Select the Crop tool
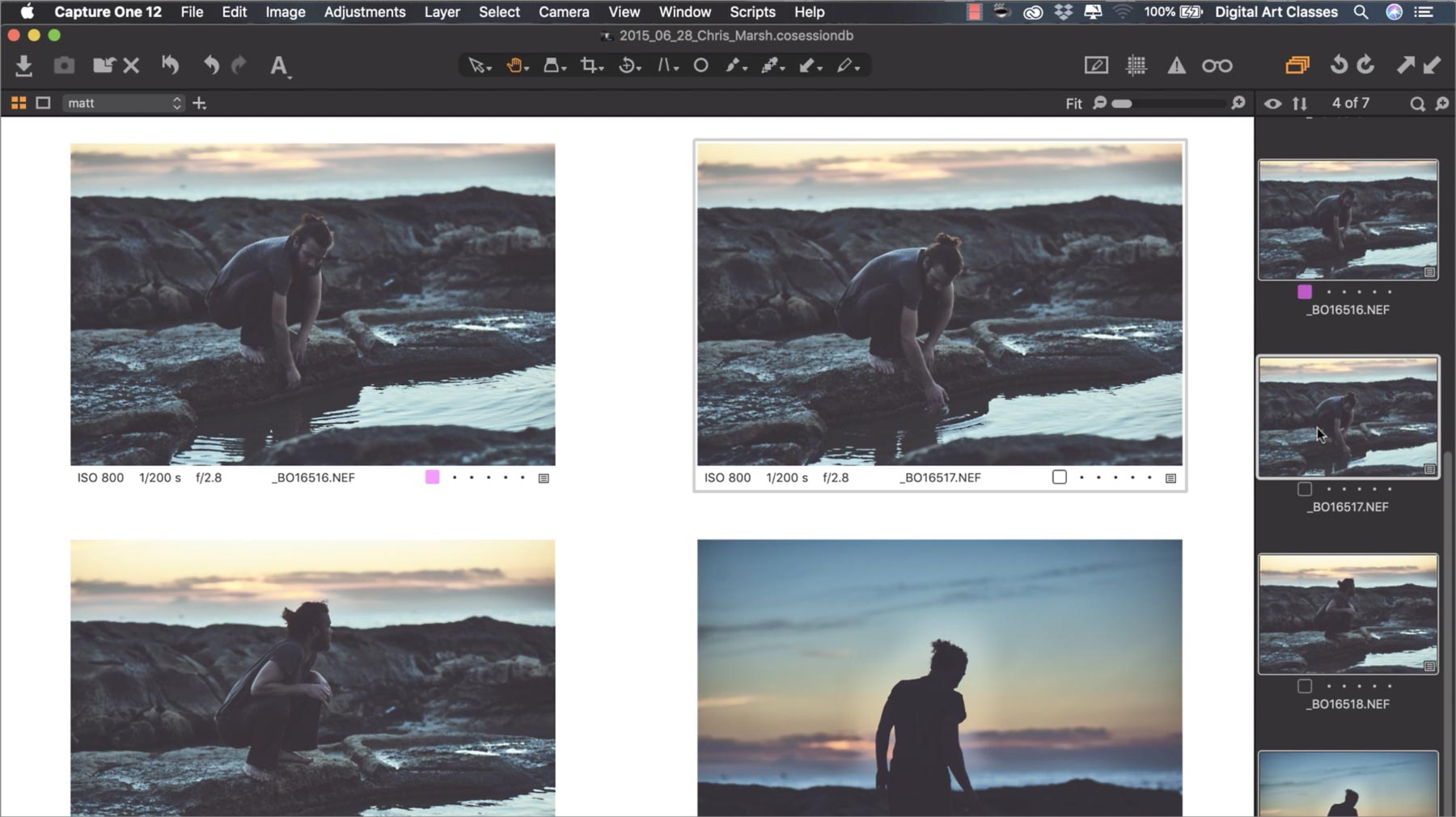The height and width of the screenshot is (817, 1456). click(x=591, y=66)
